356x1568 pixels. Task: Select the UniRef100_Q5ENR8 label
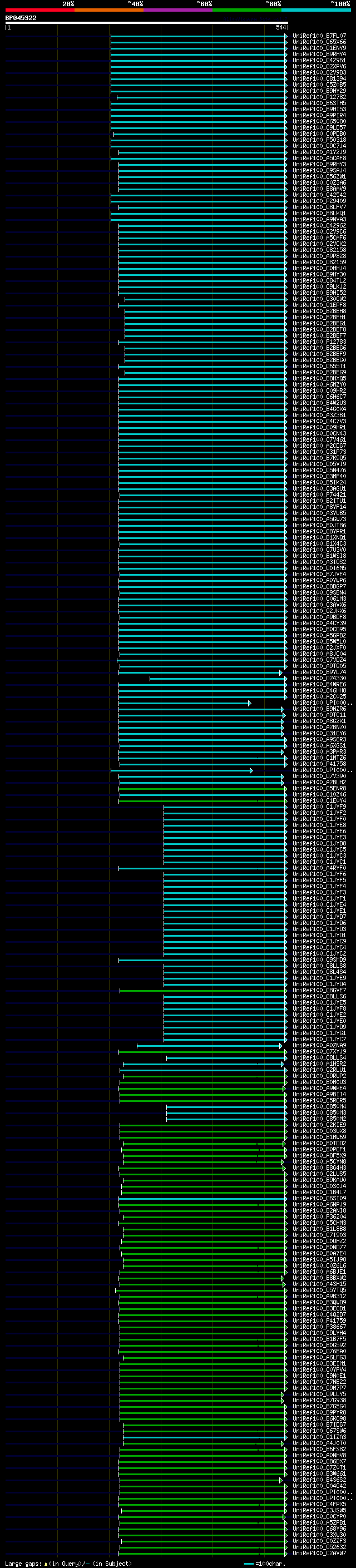click(x=319, y=788)
